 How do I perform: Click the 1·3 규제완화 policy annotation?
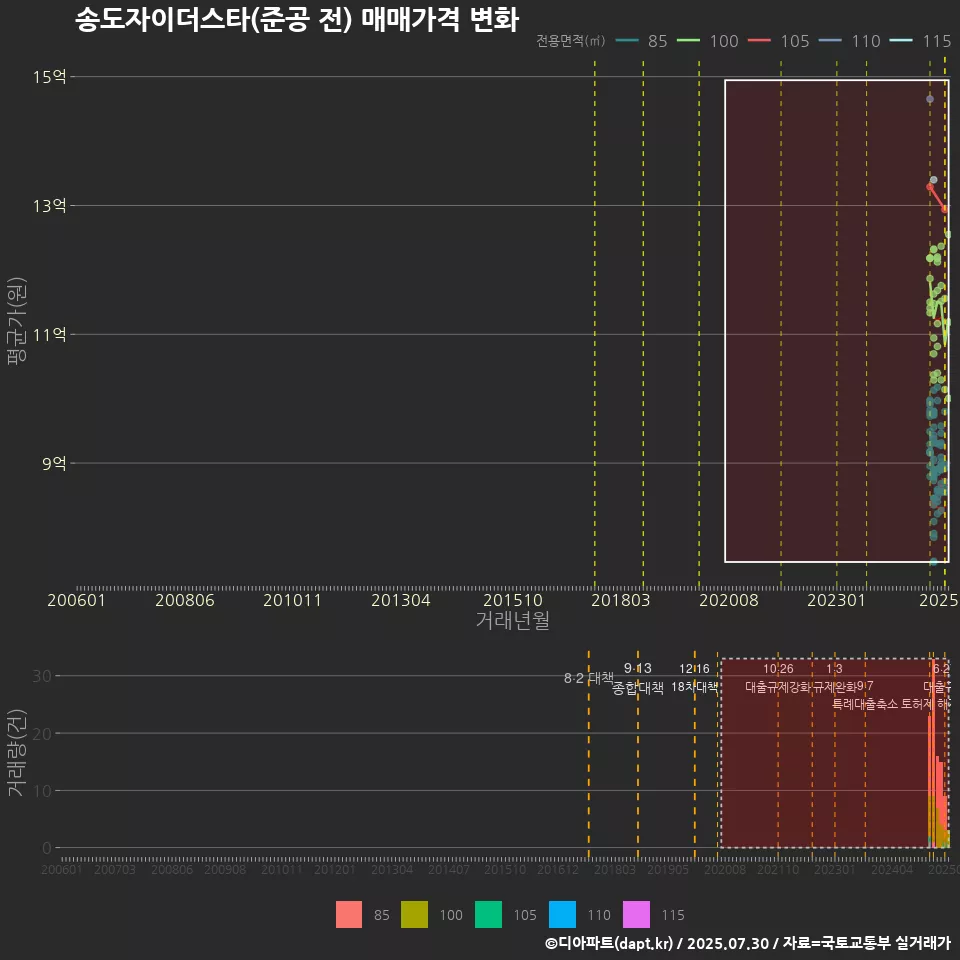point(834,678)
